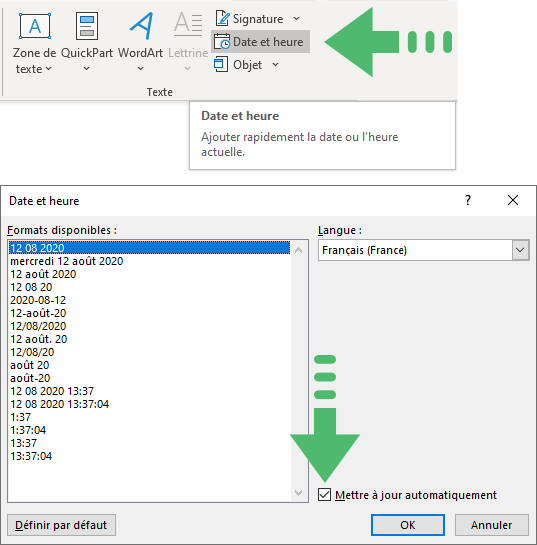Click the Date et heure calendar icon
The image size is (537, 545).
(221, 41)
